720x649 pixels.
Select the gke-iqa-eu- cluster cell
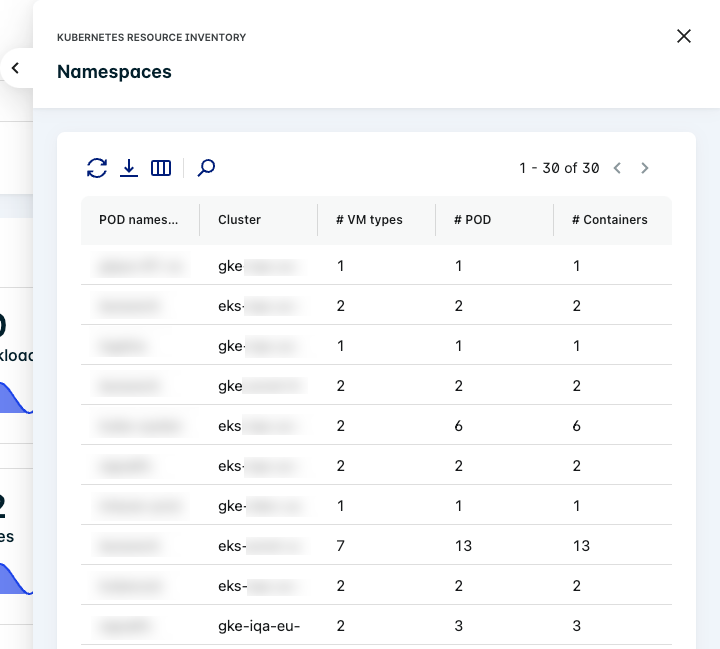coord(259,626)
